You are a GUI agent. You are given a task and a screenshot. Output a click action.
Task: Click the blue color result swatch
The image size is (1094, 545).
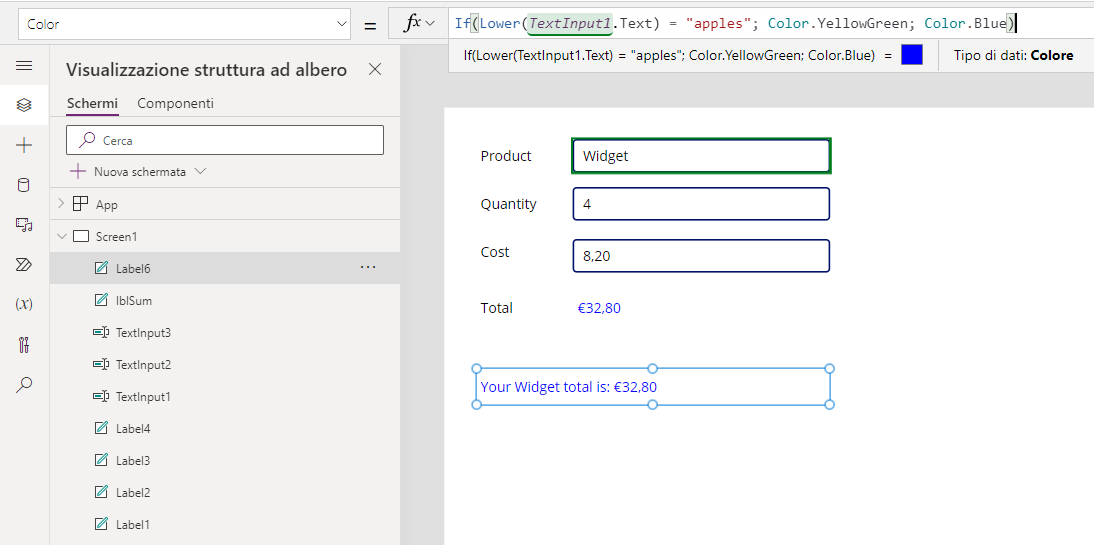[x=912, y=55]
